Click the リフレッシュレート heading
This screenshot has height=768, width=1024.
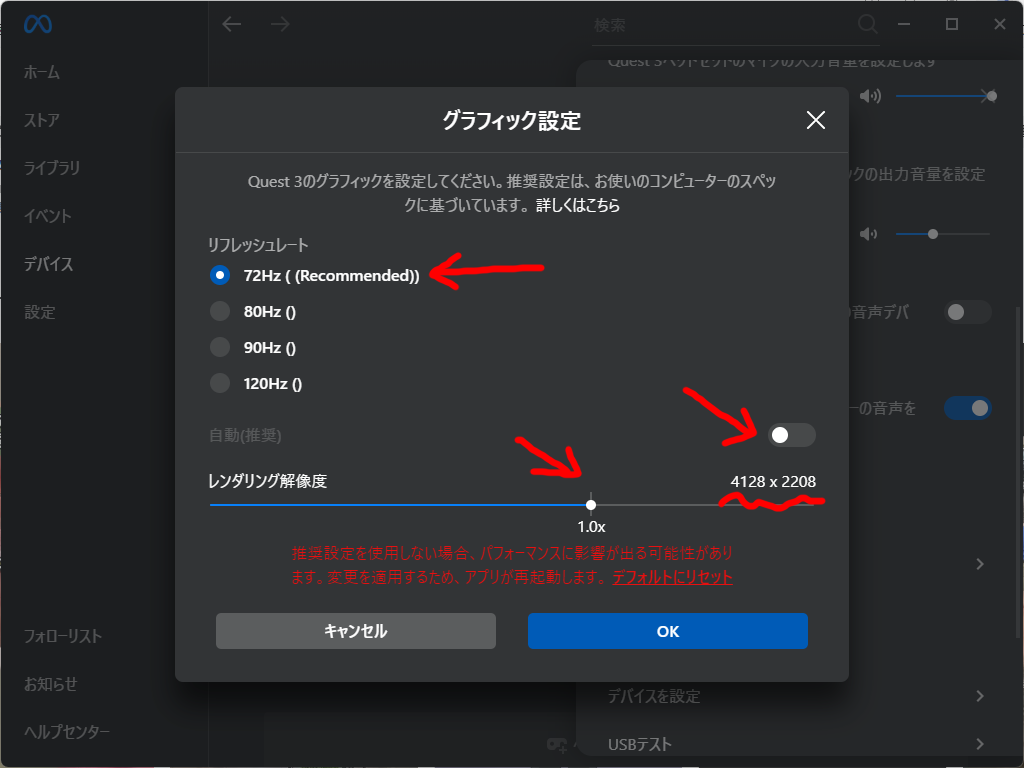[x=258, y=245]
